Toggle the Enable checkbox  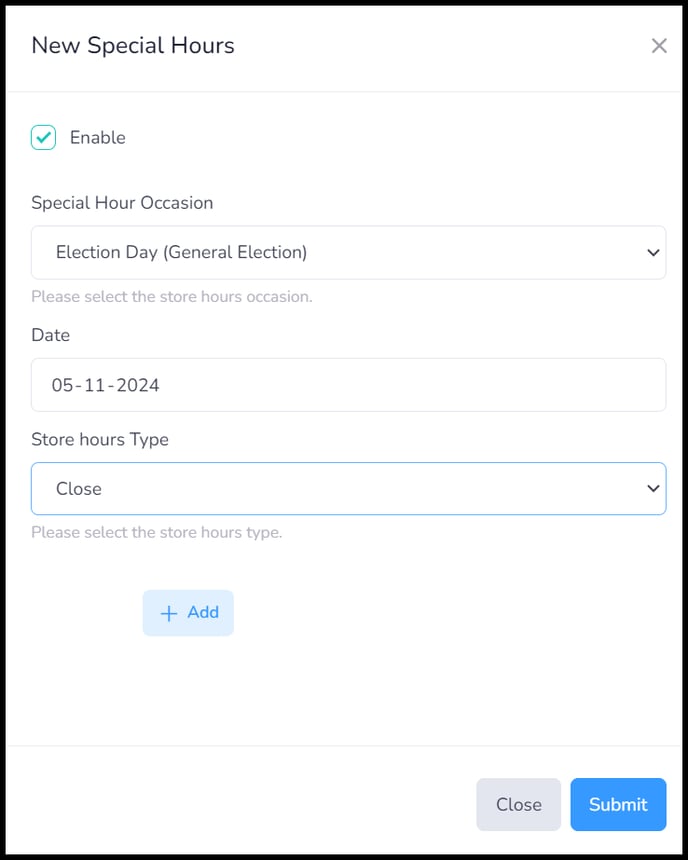(x=43, y=137)
